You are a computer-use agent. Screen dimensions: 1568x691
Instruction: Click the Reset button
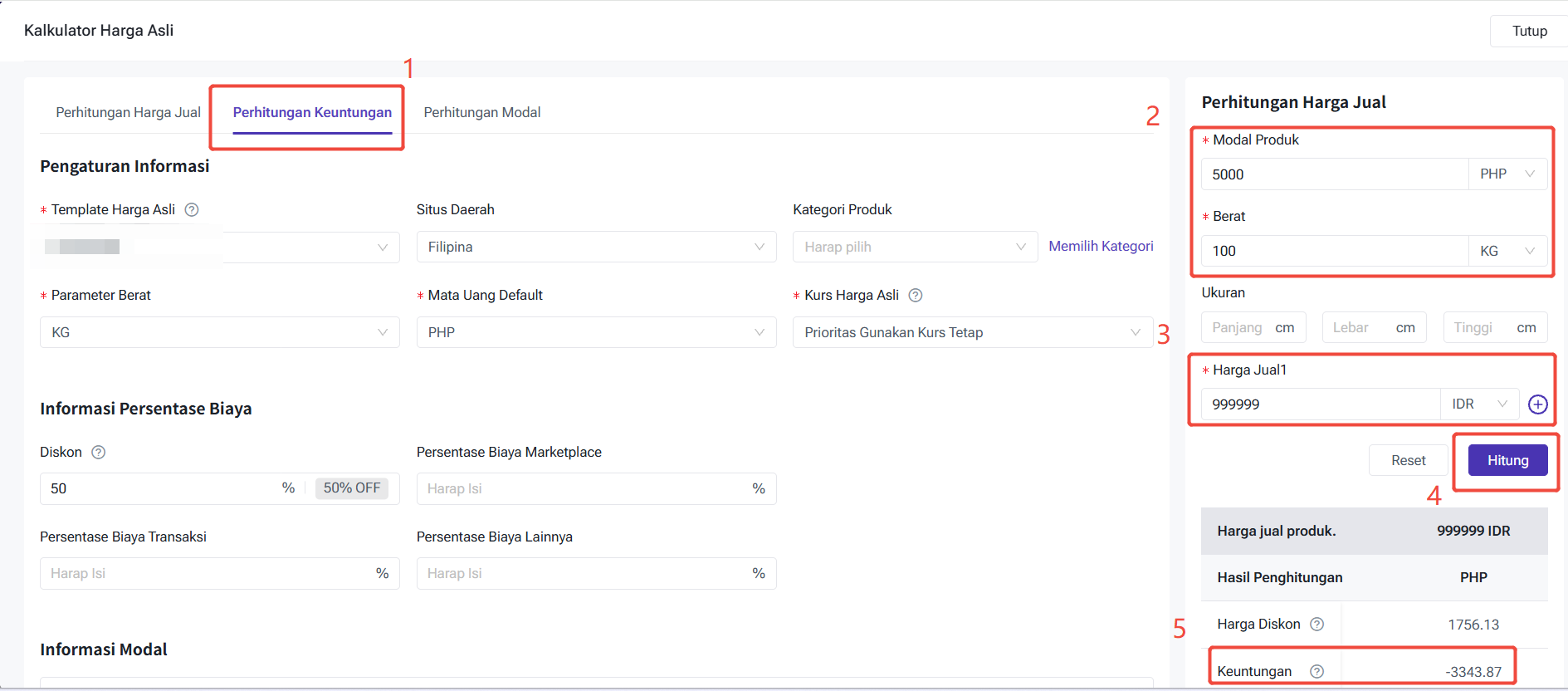click(1408, 461)
